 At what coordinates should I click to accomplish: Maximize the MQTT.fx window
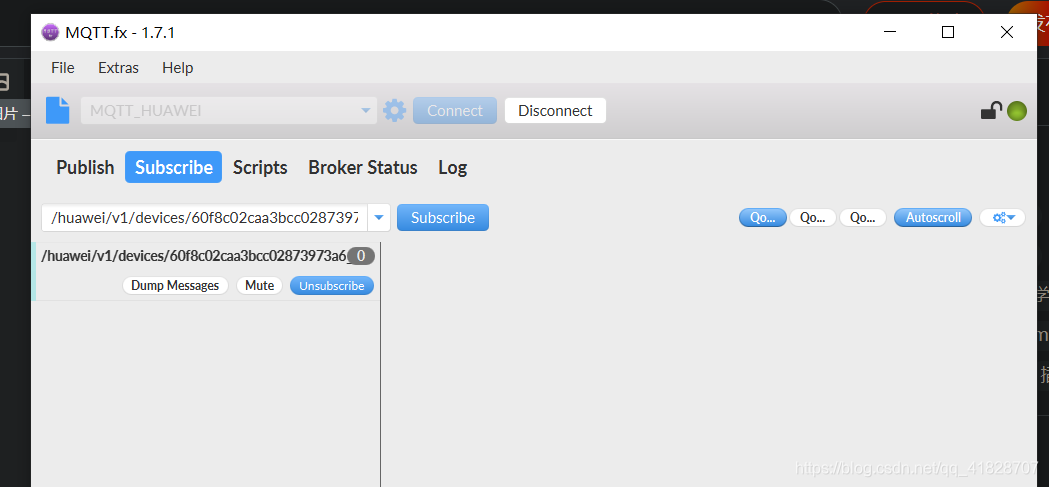(x=947, y=32)
